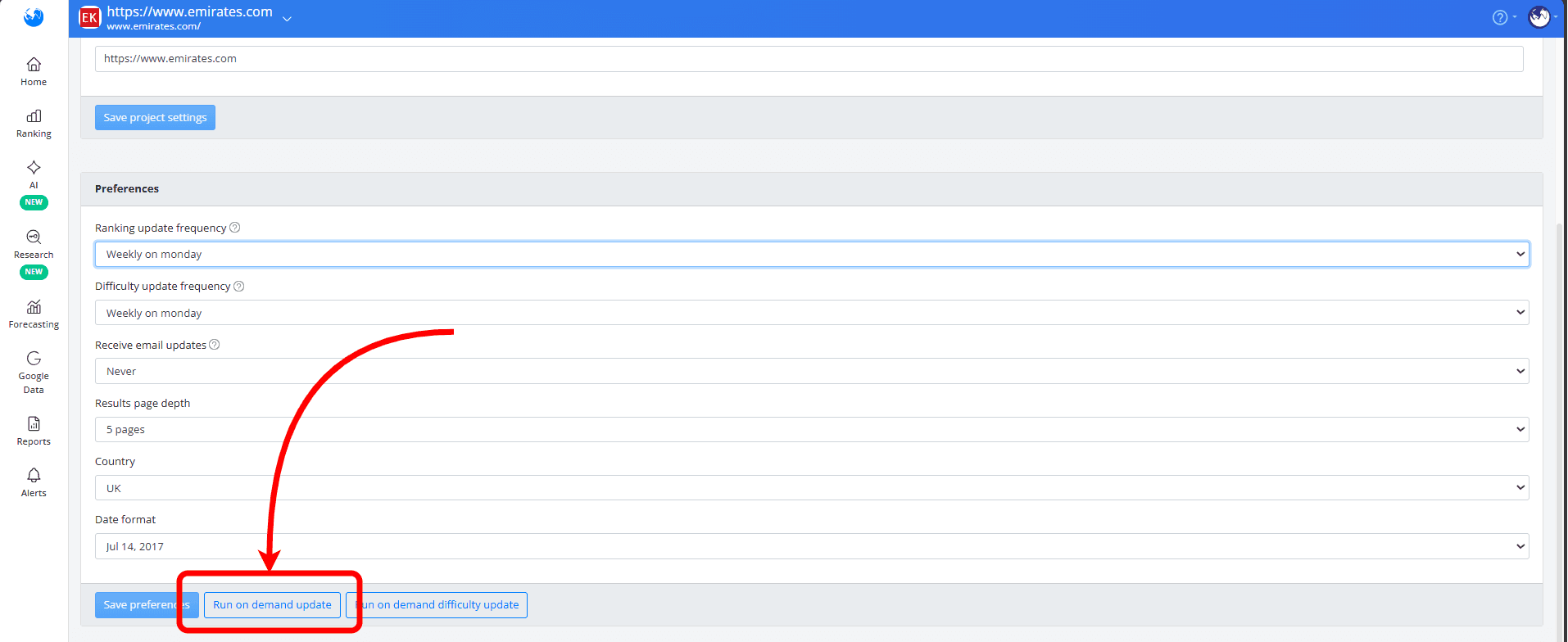Open Receive email updates dropdown

click(x=812, y=371)
